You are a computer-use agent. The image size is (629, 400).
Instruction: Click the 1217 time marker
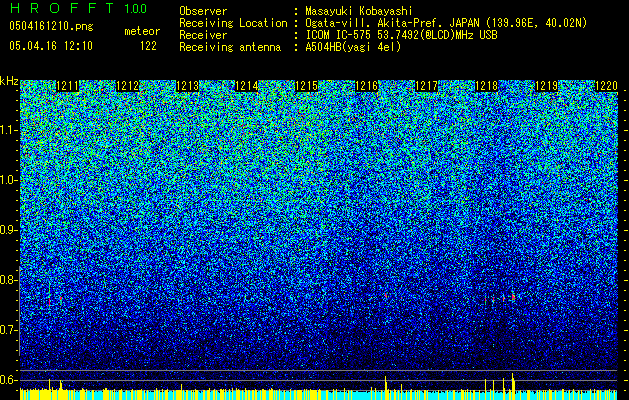[426, 86]
